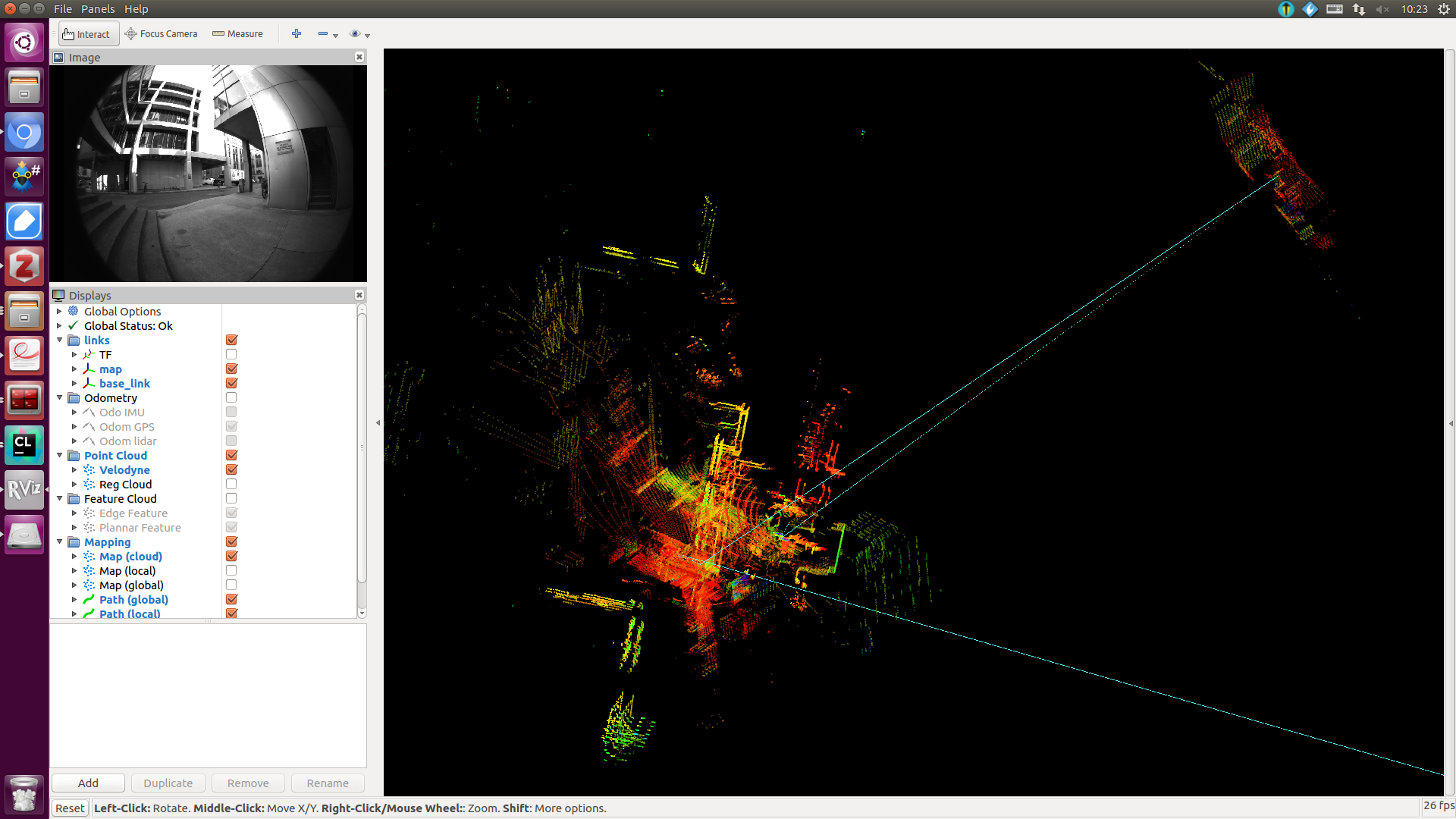Screen dimensions: 1456x819
Task: Activate the Focus Camera tool
Action: (x=161, y=33)
